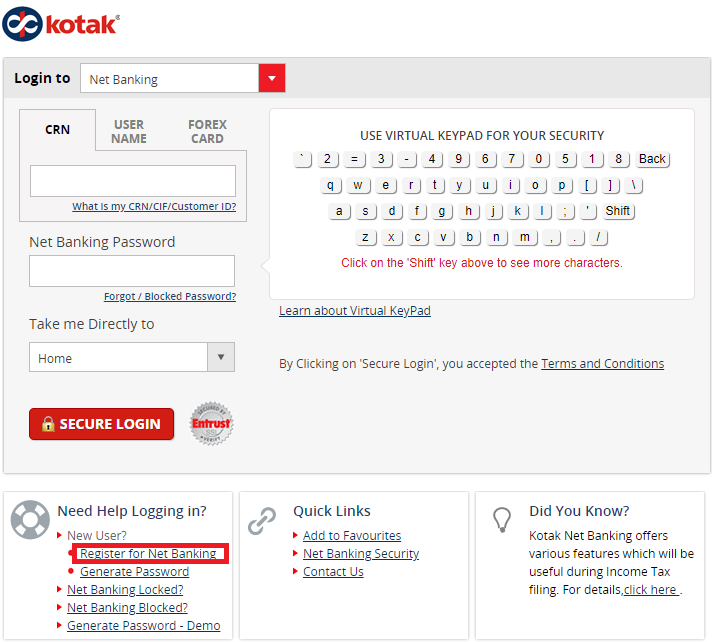Tap the 1 key on virtual keypad
The width and height of the screenshot is (713, 642).
[x=592, y=159]
